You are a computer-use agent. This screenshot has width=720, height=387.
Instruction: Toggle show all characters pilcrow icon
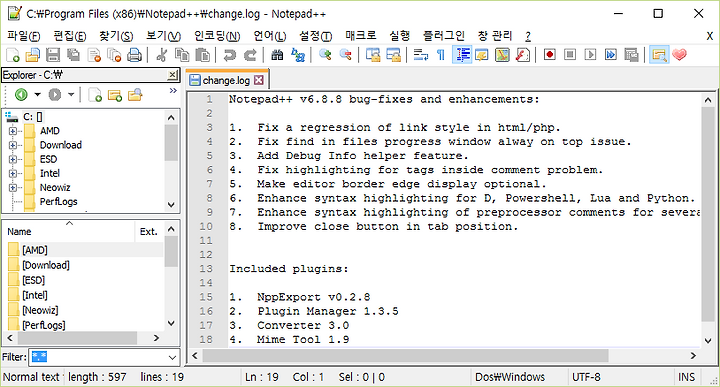(441, 55)
